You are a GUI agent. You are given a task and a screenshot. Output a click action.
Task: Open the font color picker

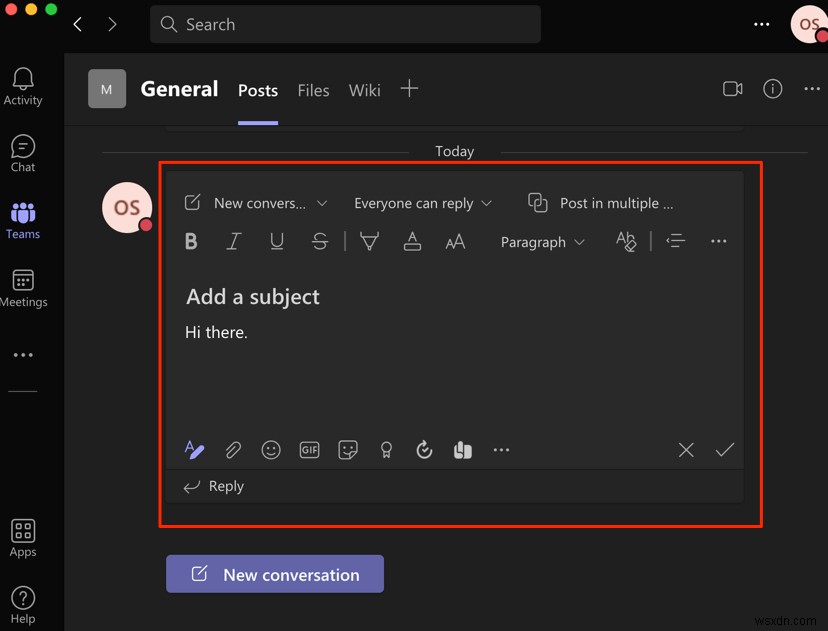pyautogui.click(x=413, y=241)
